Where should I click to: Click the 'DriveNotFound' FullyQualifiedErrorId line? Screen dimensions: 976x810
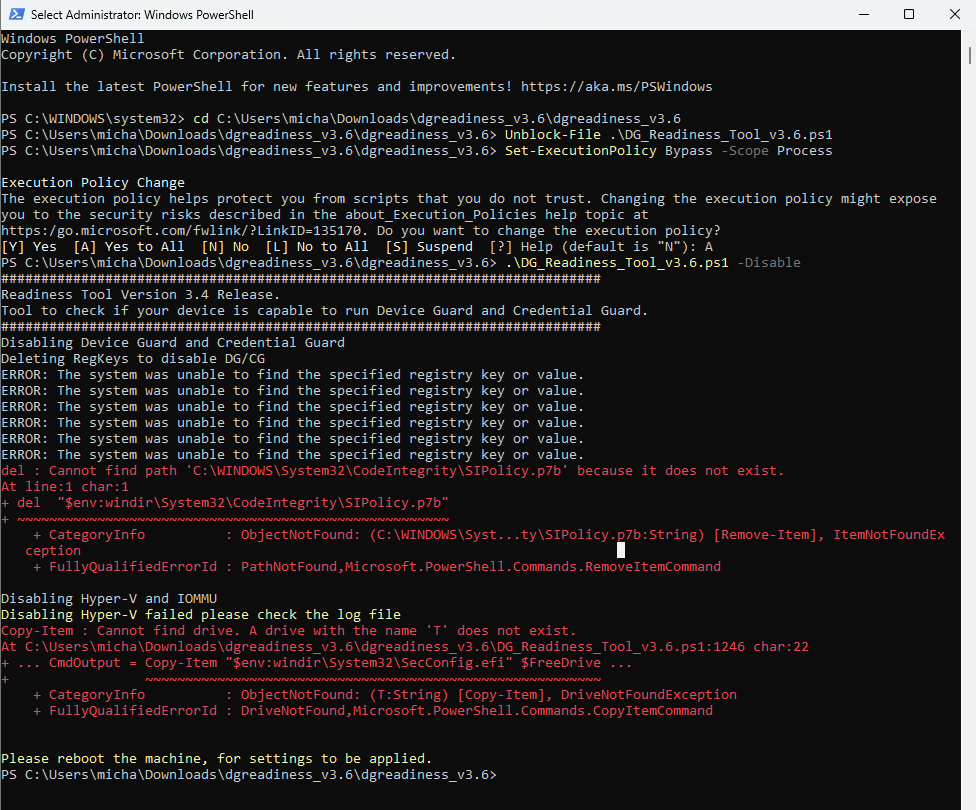(x=373, y=711)
